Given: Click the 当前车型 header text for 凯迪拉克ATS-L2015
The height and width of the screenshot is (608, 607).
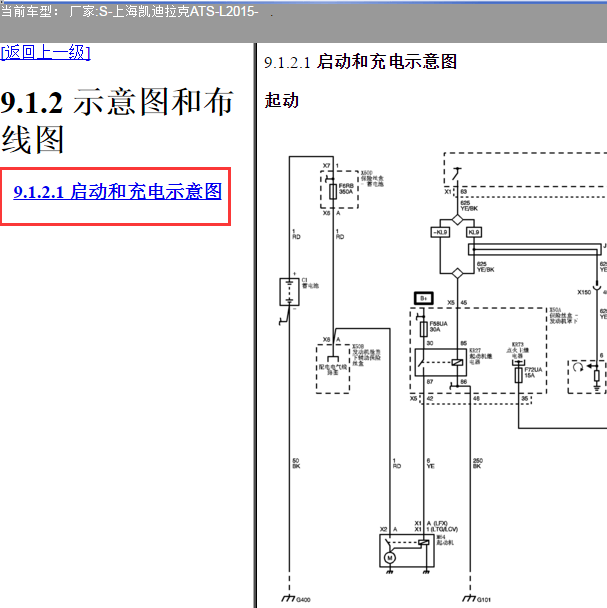Looking at the screenshot, I should click(x=130, y=11).
